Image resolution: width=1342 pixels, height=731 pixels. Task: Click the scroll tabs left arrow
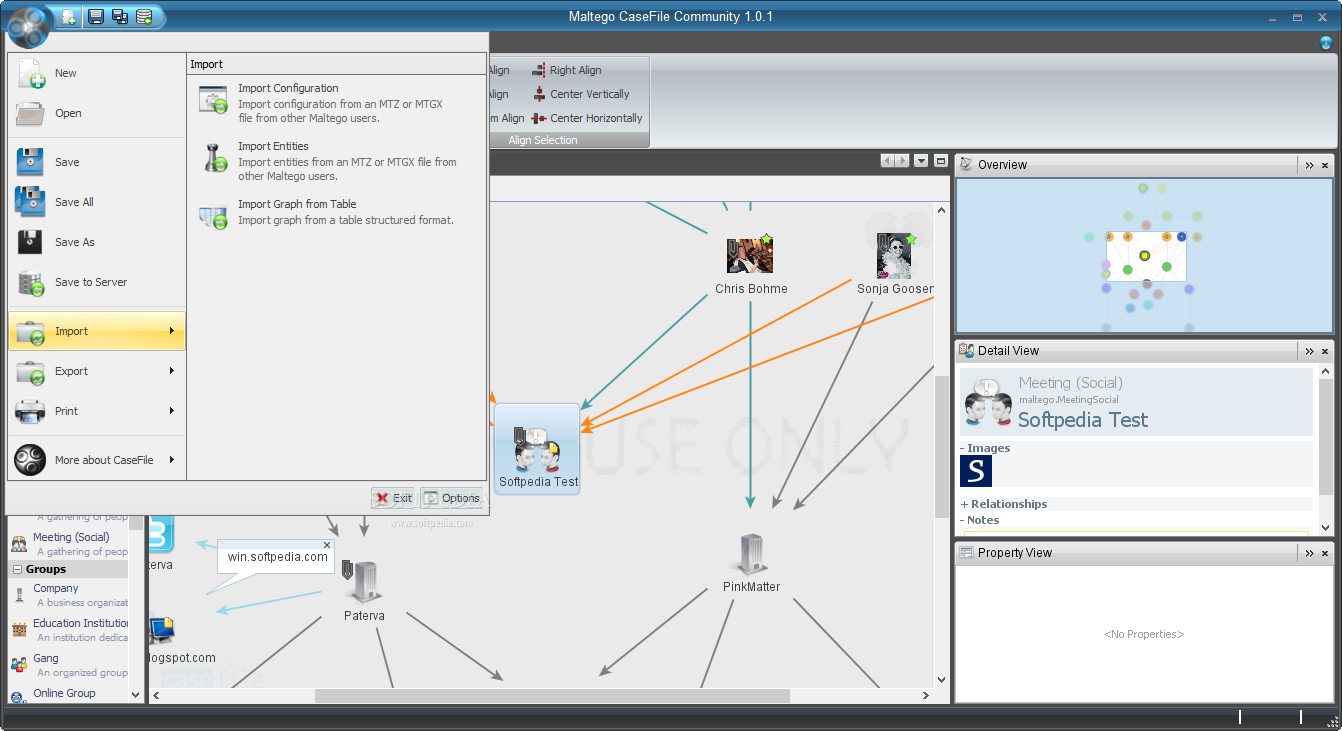tap(887, 161)
